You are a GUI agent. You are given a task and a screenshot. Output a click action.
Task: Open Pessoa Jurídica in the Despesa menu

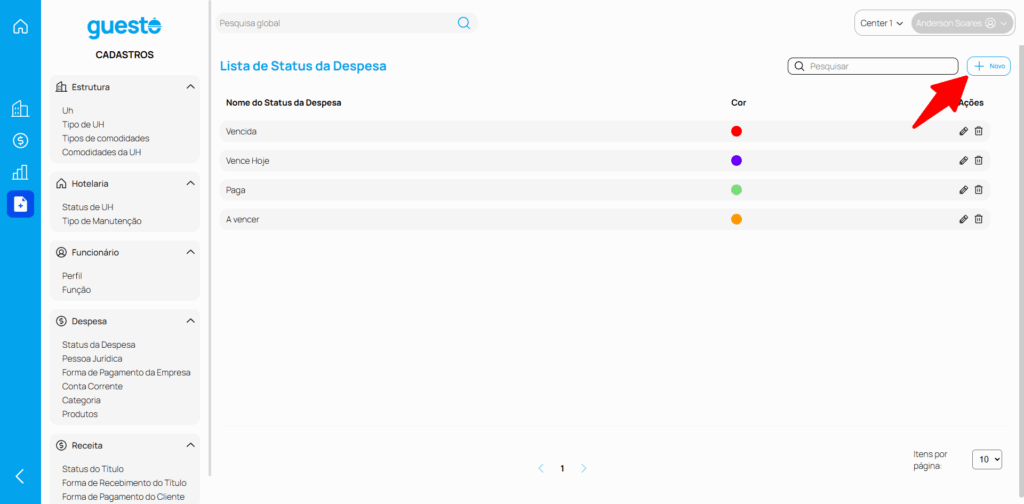[92, 358]
